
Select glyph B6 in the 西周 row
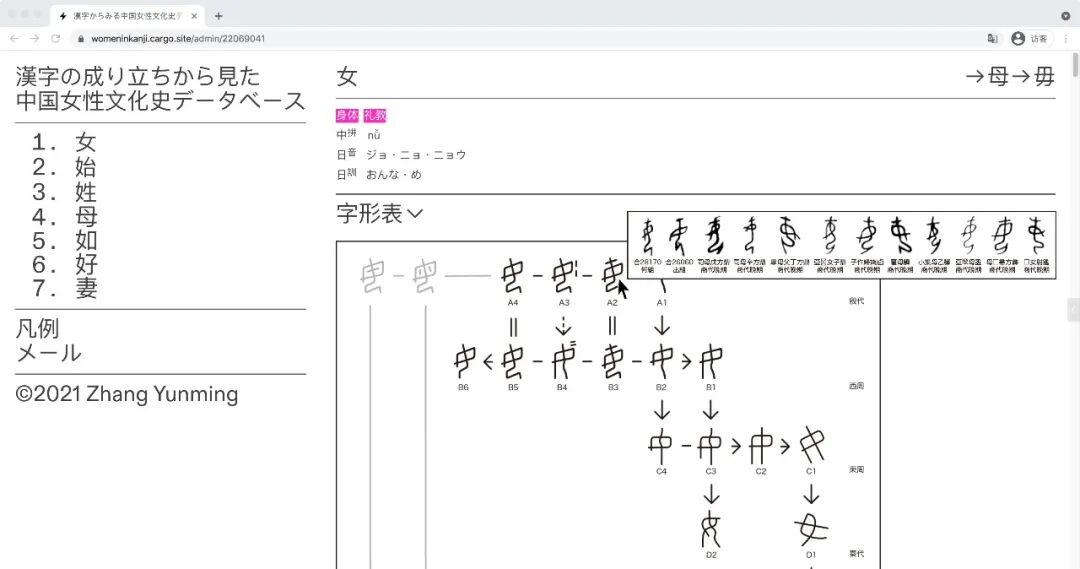coord(465,361)
